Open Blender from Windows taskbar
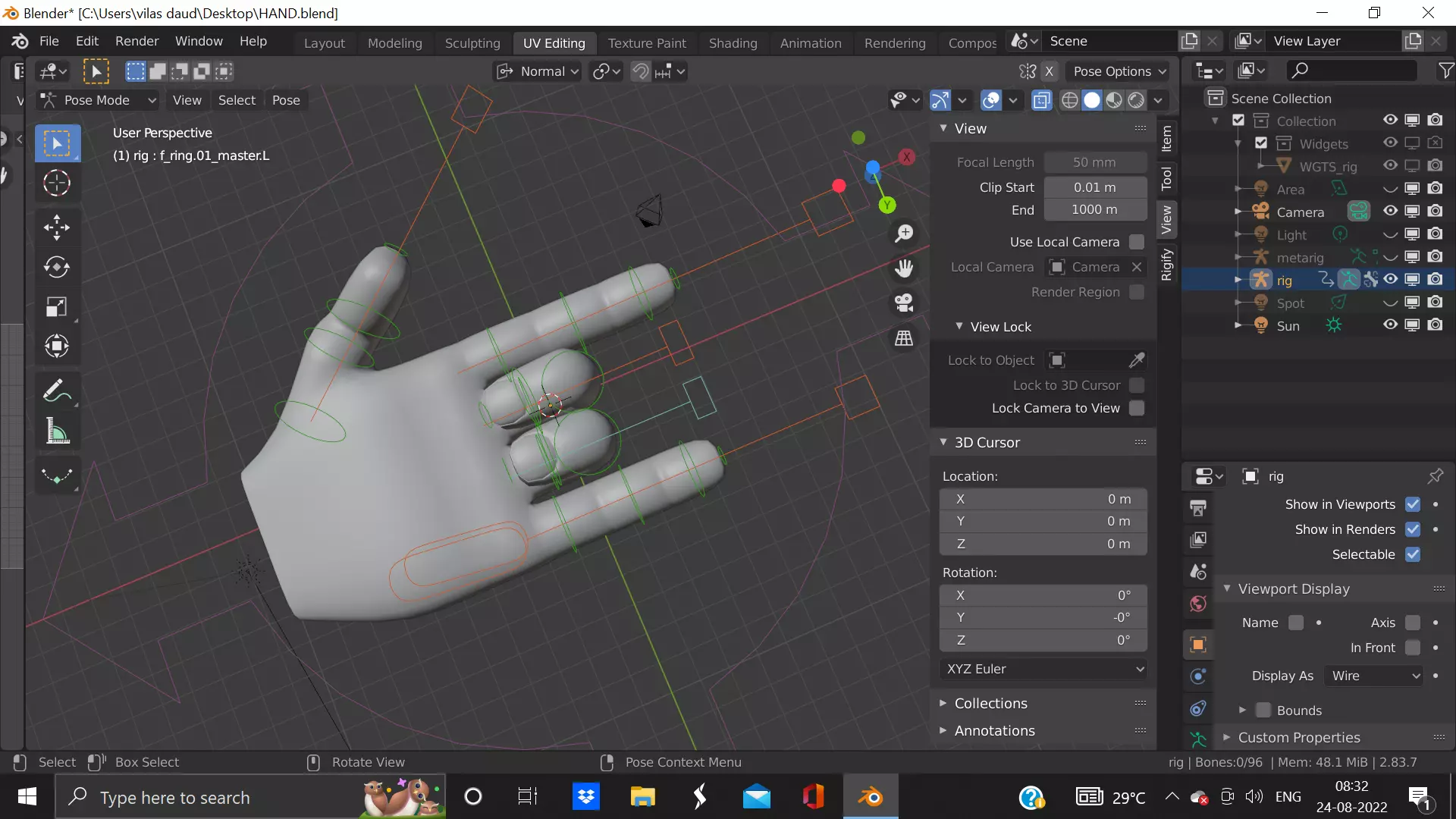Screen dimensions: 1456x819 [871, 797]
